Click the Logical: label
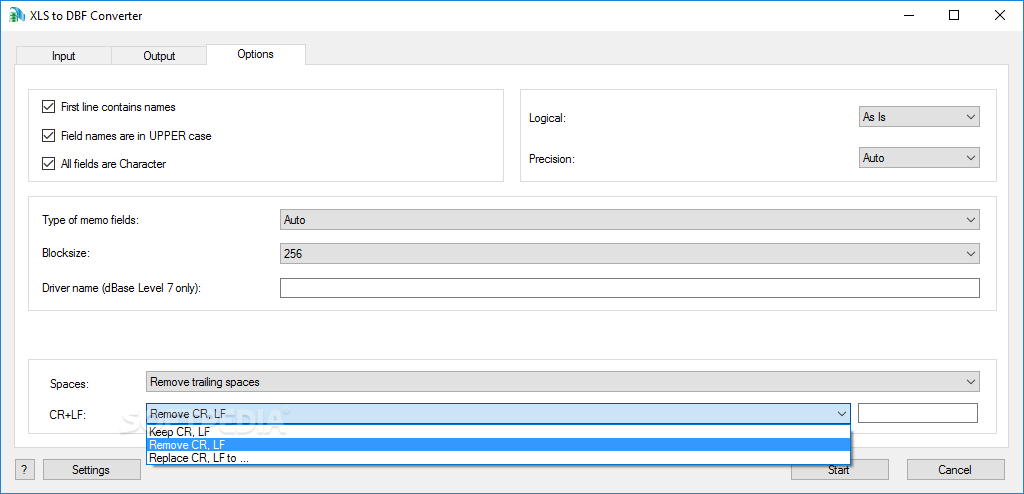Image resolution: width=1024 pixels, height=494 pixels. pos(547,118)
